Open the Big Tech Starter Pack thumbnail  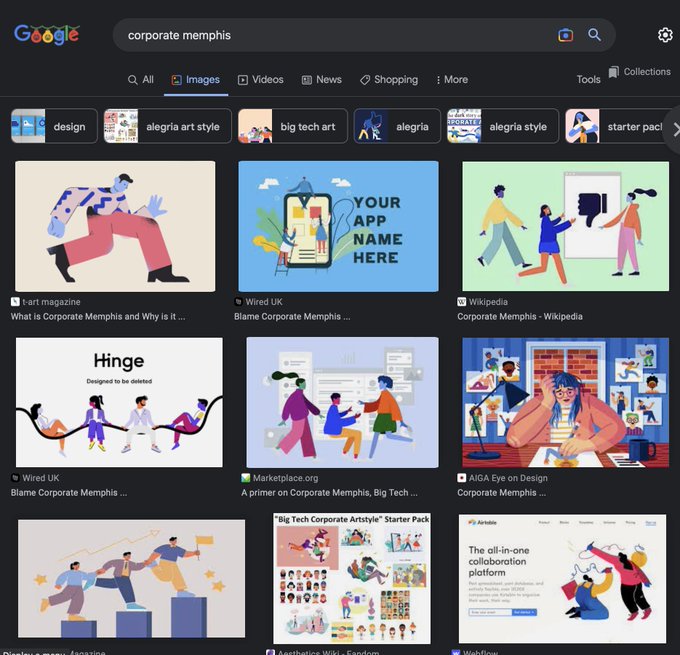click(x=352, y=579)
